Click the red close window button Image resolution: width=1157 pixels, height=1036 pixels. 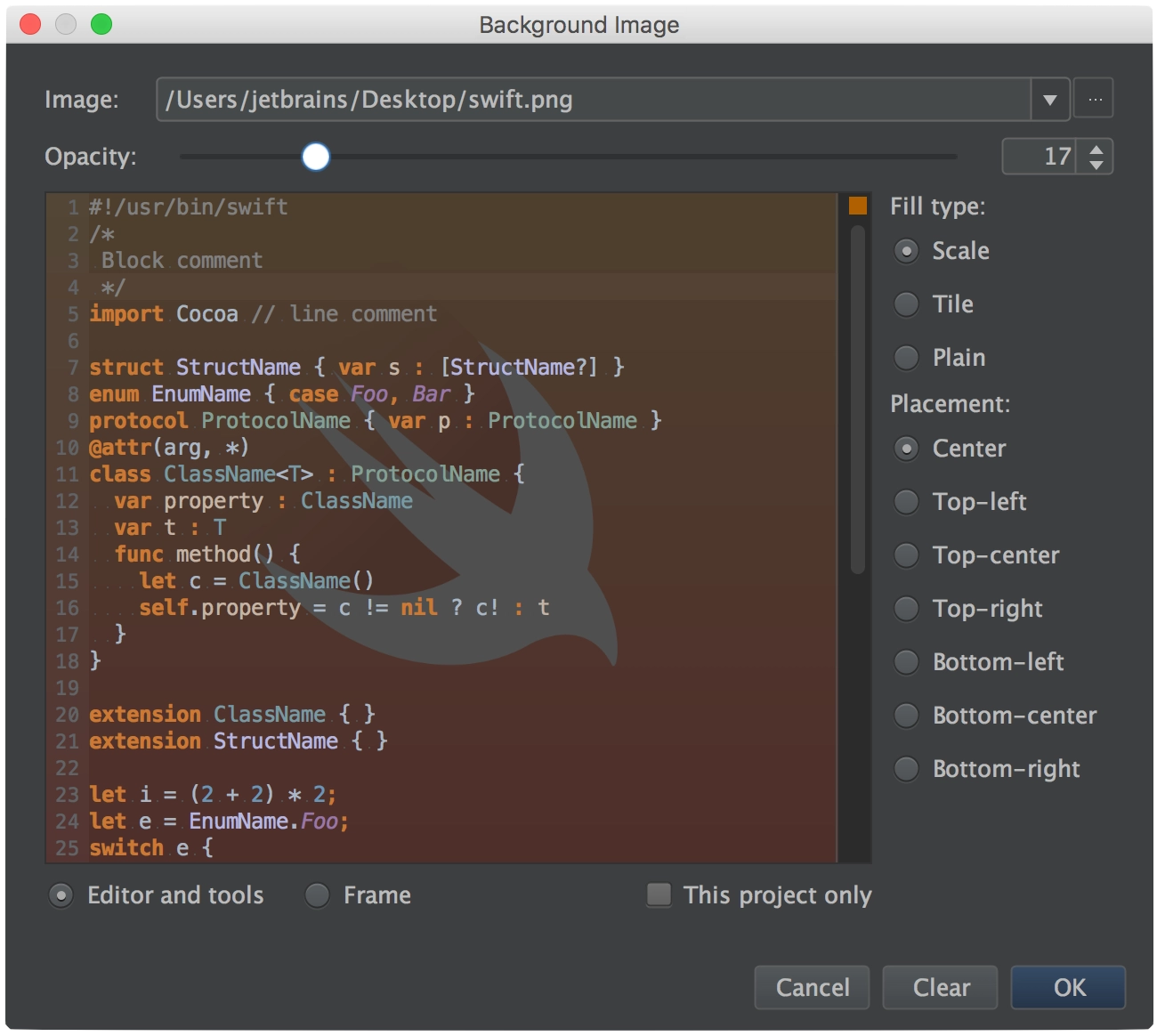[x=30, y=24]
